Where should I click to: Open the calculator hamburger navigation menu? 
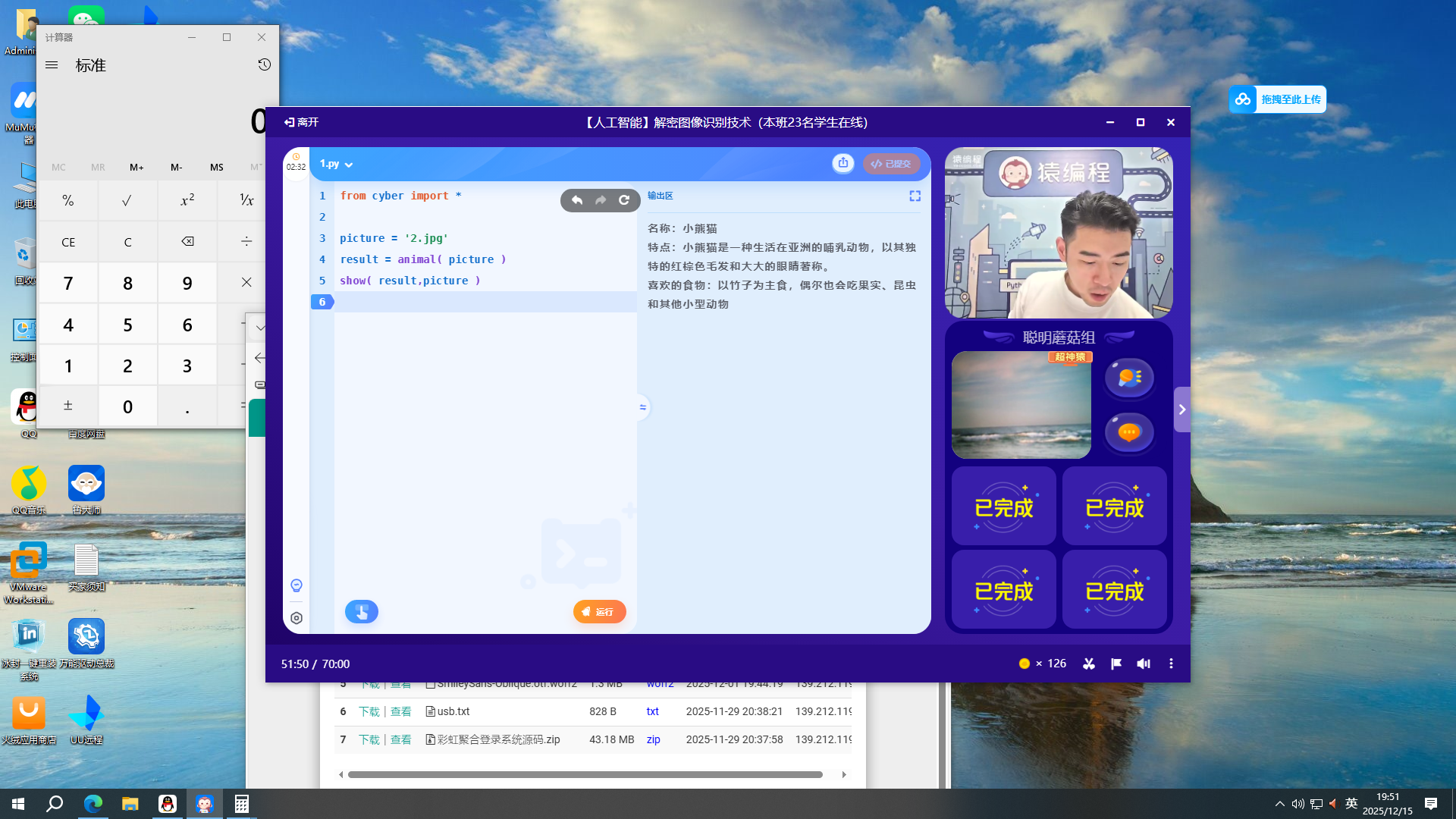[x=52, y=65]
